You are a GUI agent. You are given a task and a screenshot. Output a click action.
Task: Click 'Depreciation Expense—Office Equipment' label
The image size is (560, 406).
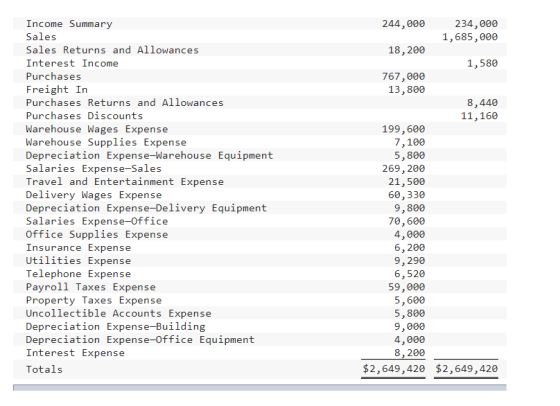[x=140, y=340]
